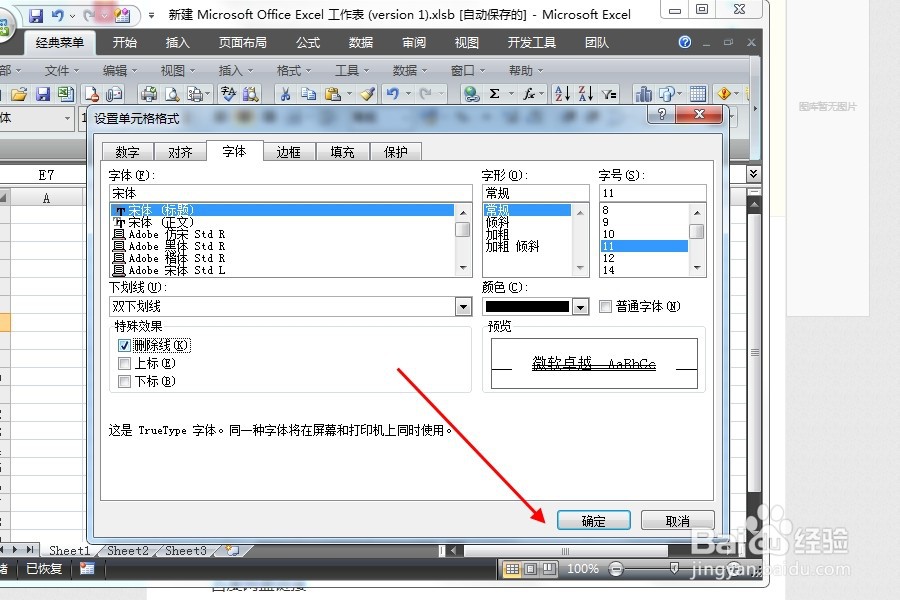
Task: Open the 工具 classic menu dropdown
Action: 352,71
